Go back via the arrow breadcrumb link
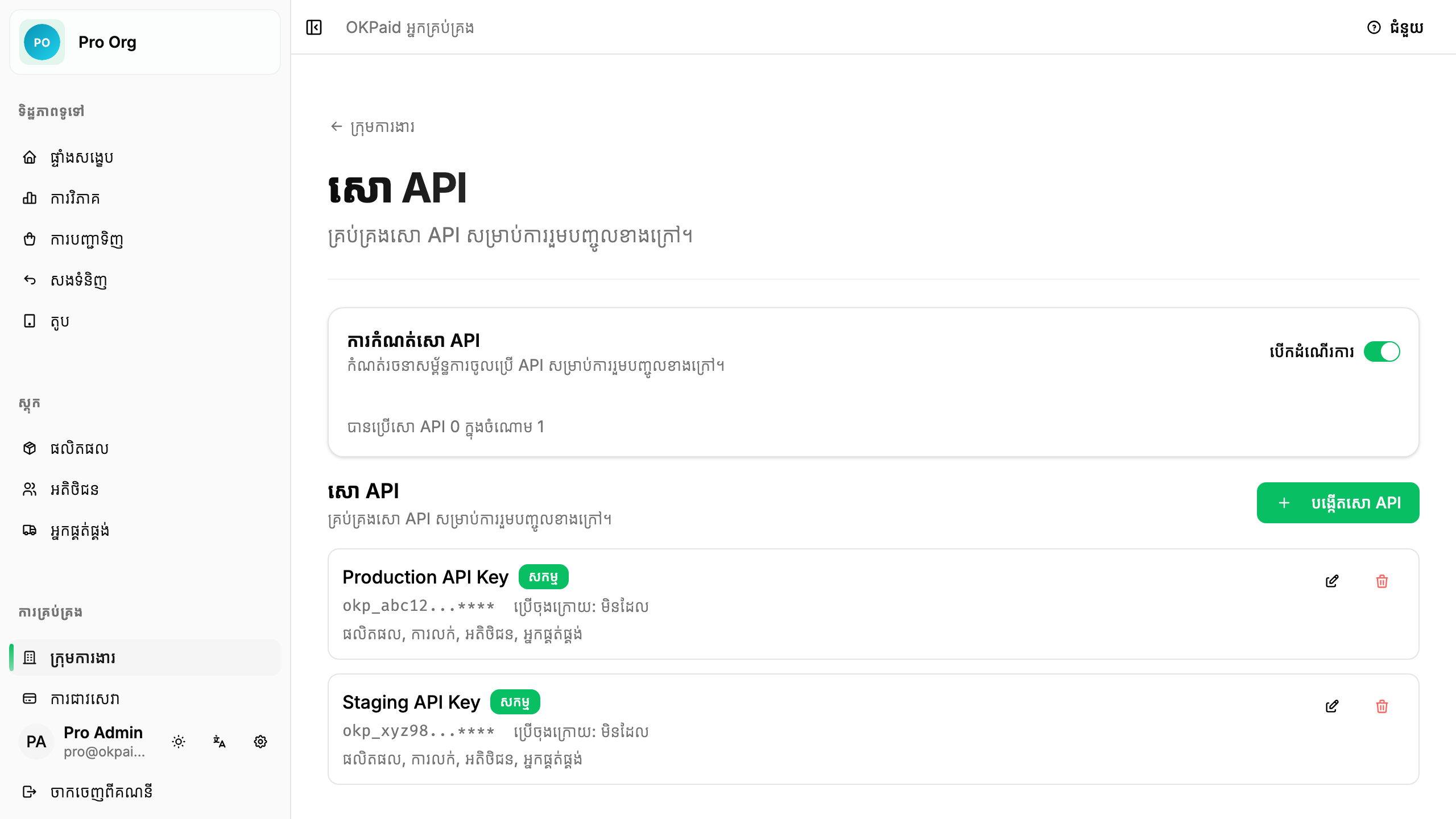This screenshot has width=1456, height=819. tap(372, 126)
